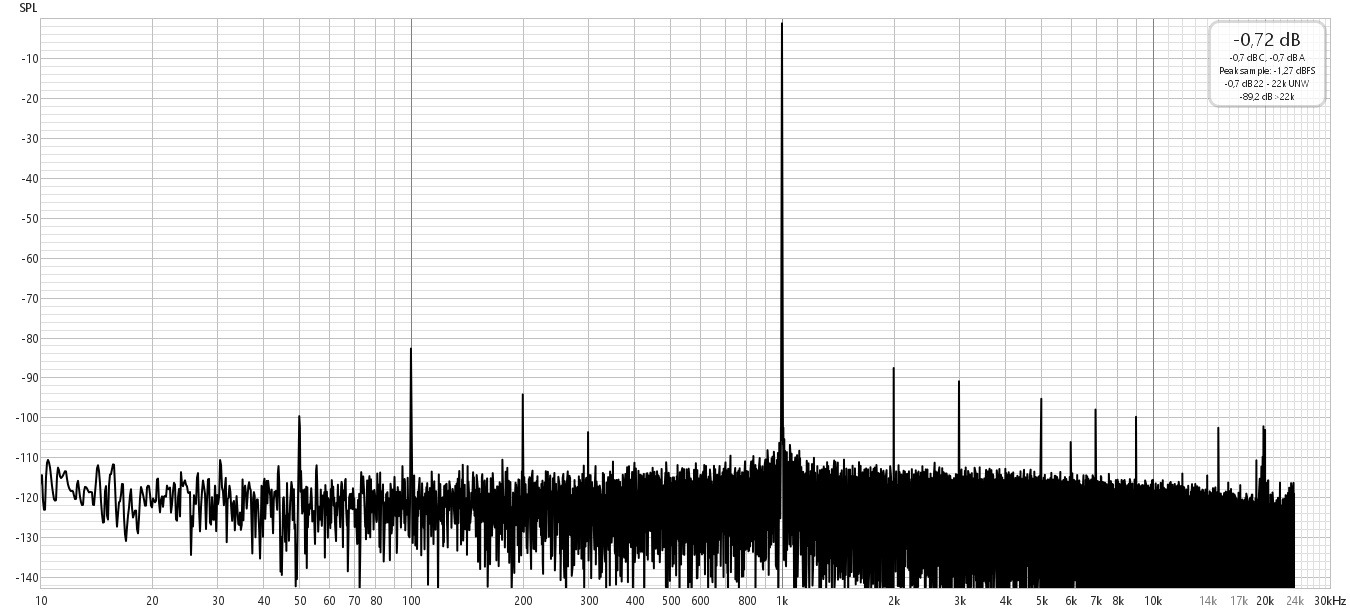
Task: Click the 4k frequency axis label
Action: [1006, 601]
